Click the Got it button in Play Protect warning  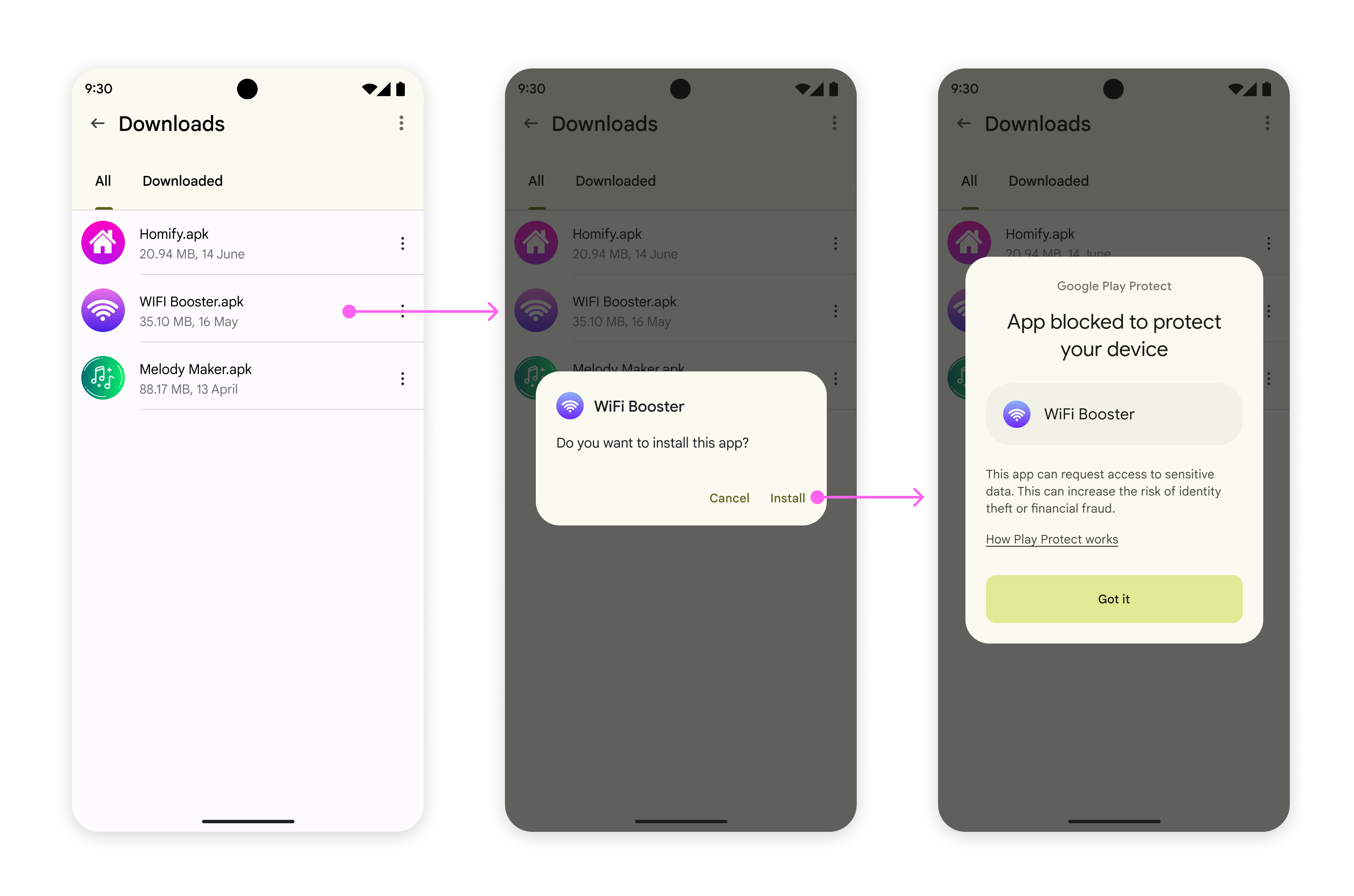coord(1113,598)
